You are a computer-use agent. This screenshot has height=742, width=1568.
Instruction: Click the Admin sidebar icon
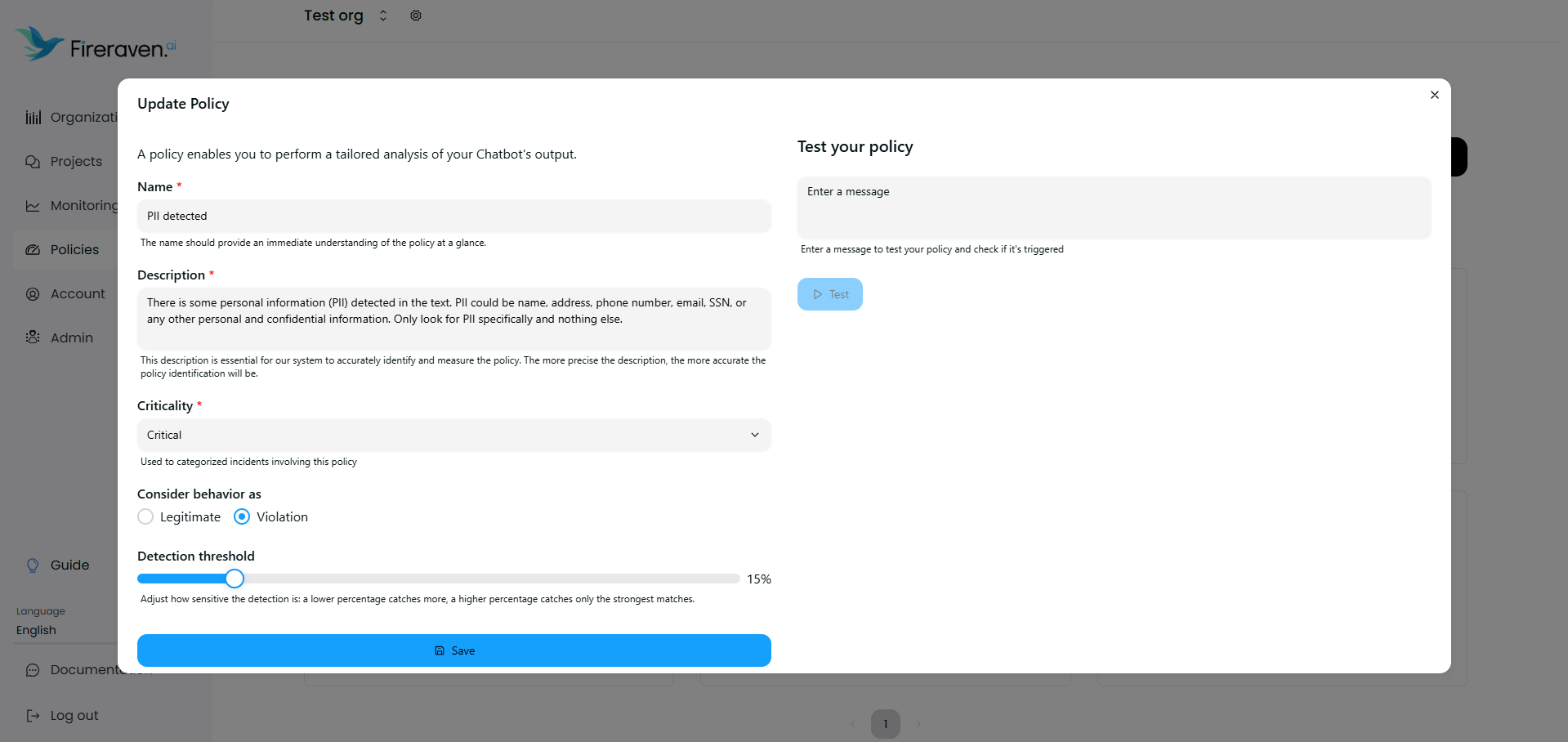33,337
